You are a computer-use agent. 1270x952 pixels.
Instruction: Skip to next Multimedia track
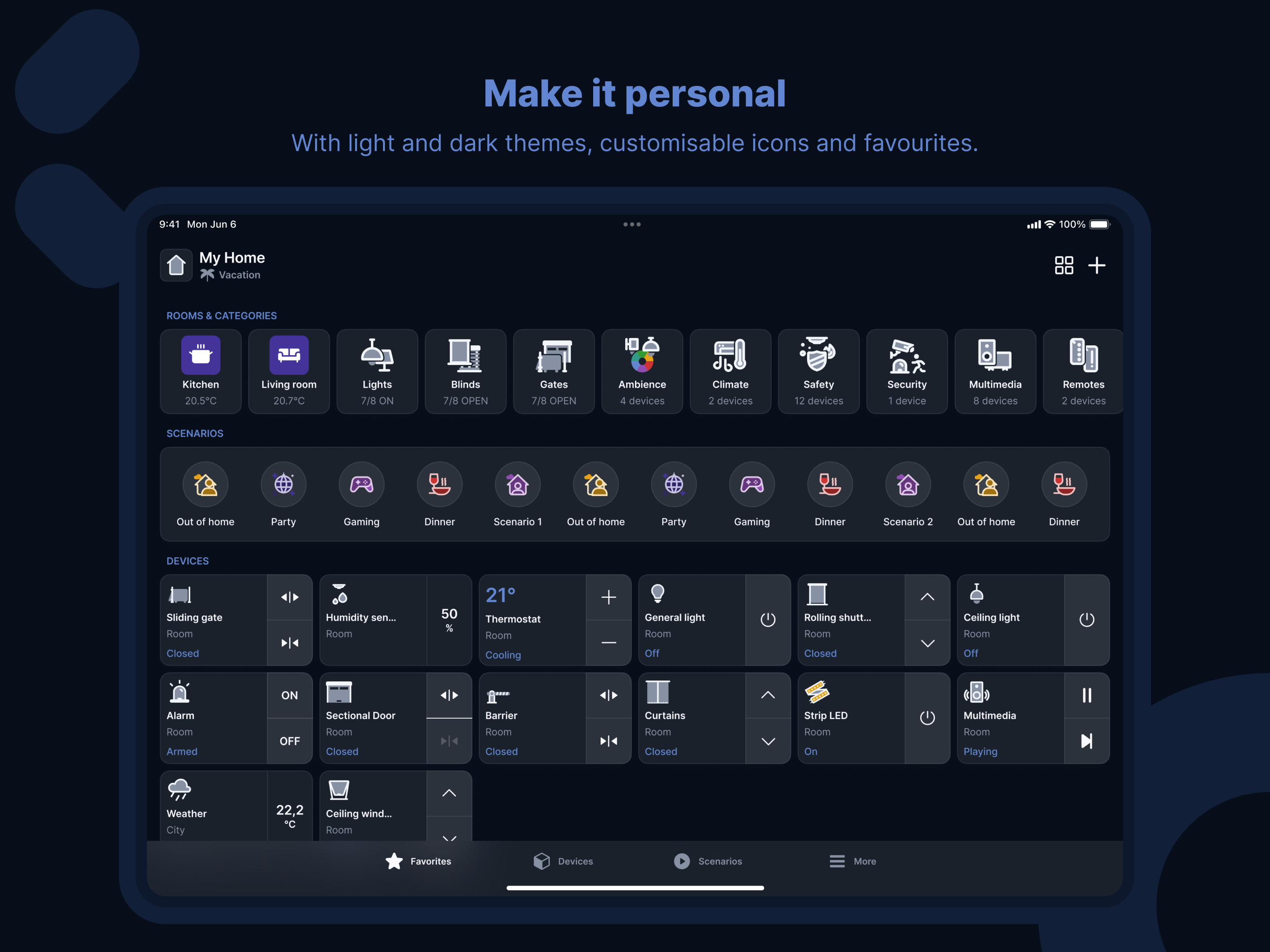coord(1087,741)
